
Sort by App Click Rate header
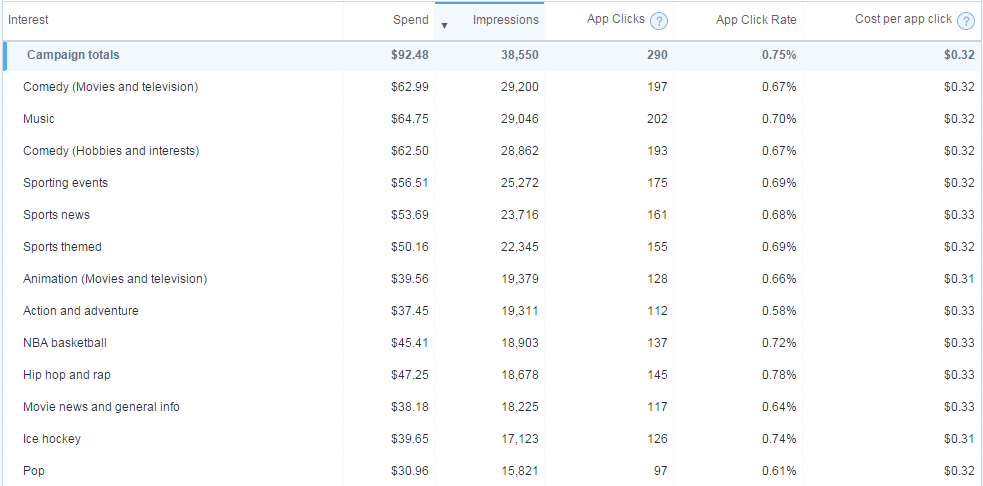756,20
